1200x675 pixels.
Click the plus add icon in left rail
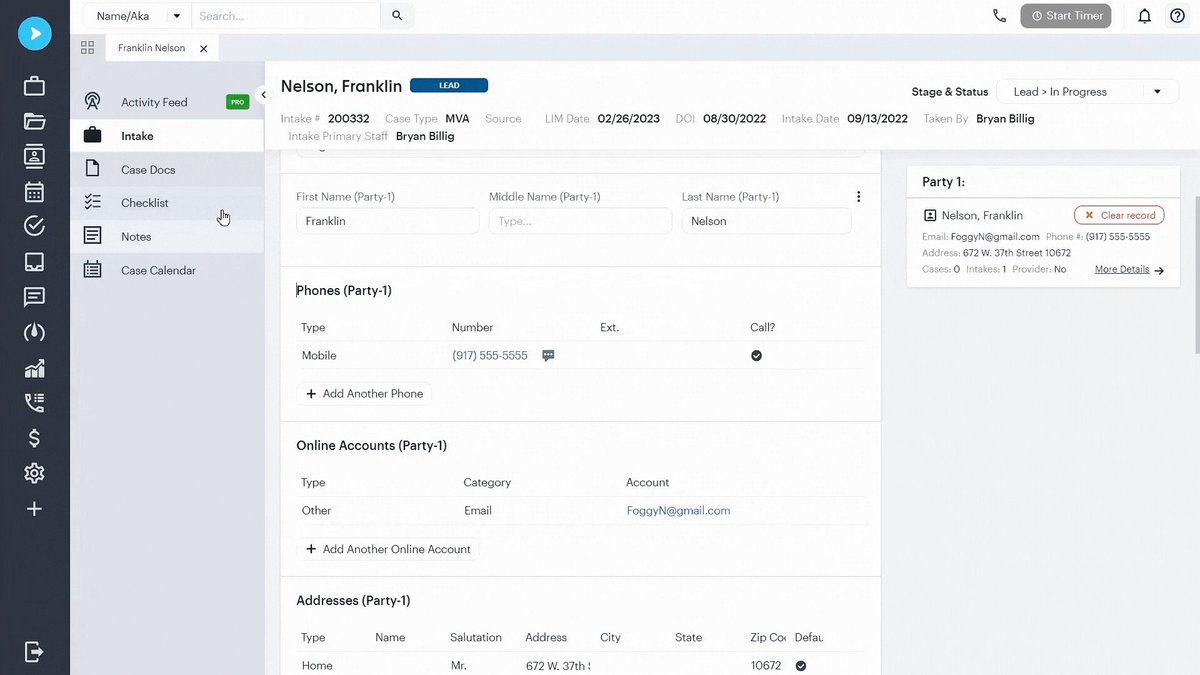34,509
